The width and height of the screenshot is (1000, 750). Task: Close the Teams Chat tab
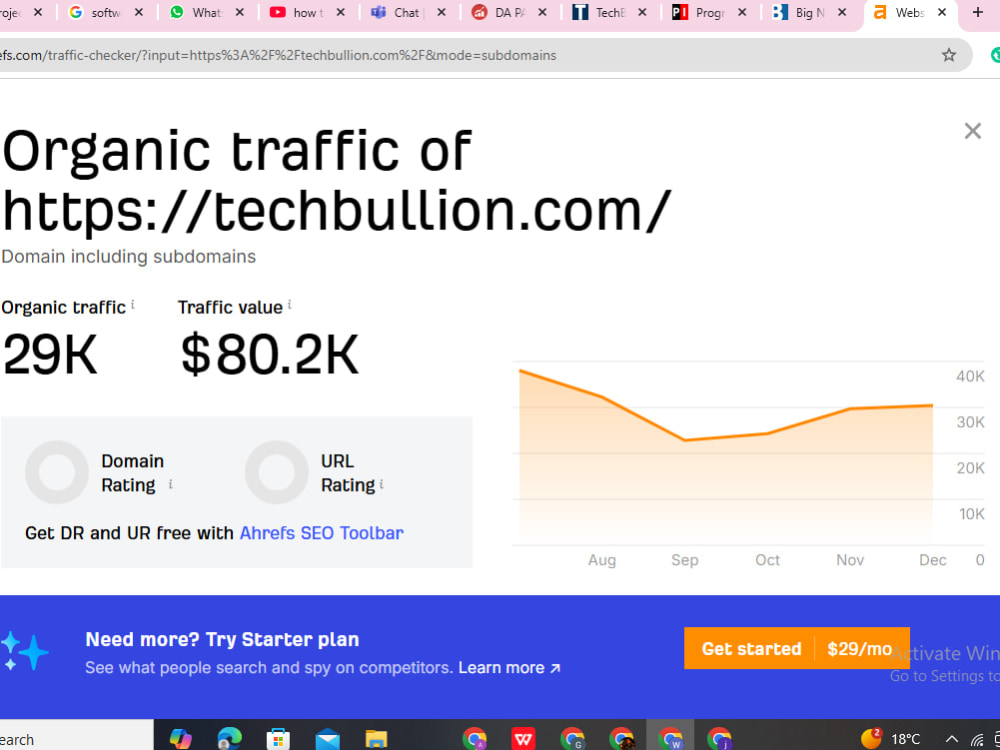coord(441,12)
